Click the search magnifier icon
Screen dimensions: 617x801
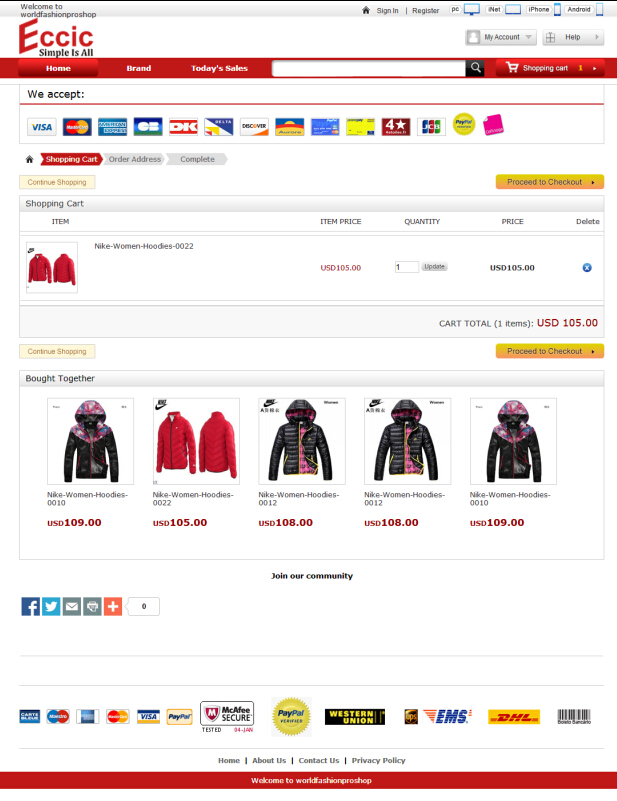[475, 68]
